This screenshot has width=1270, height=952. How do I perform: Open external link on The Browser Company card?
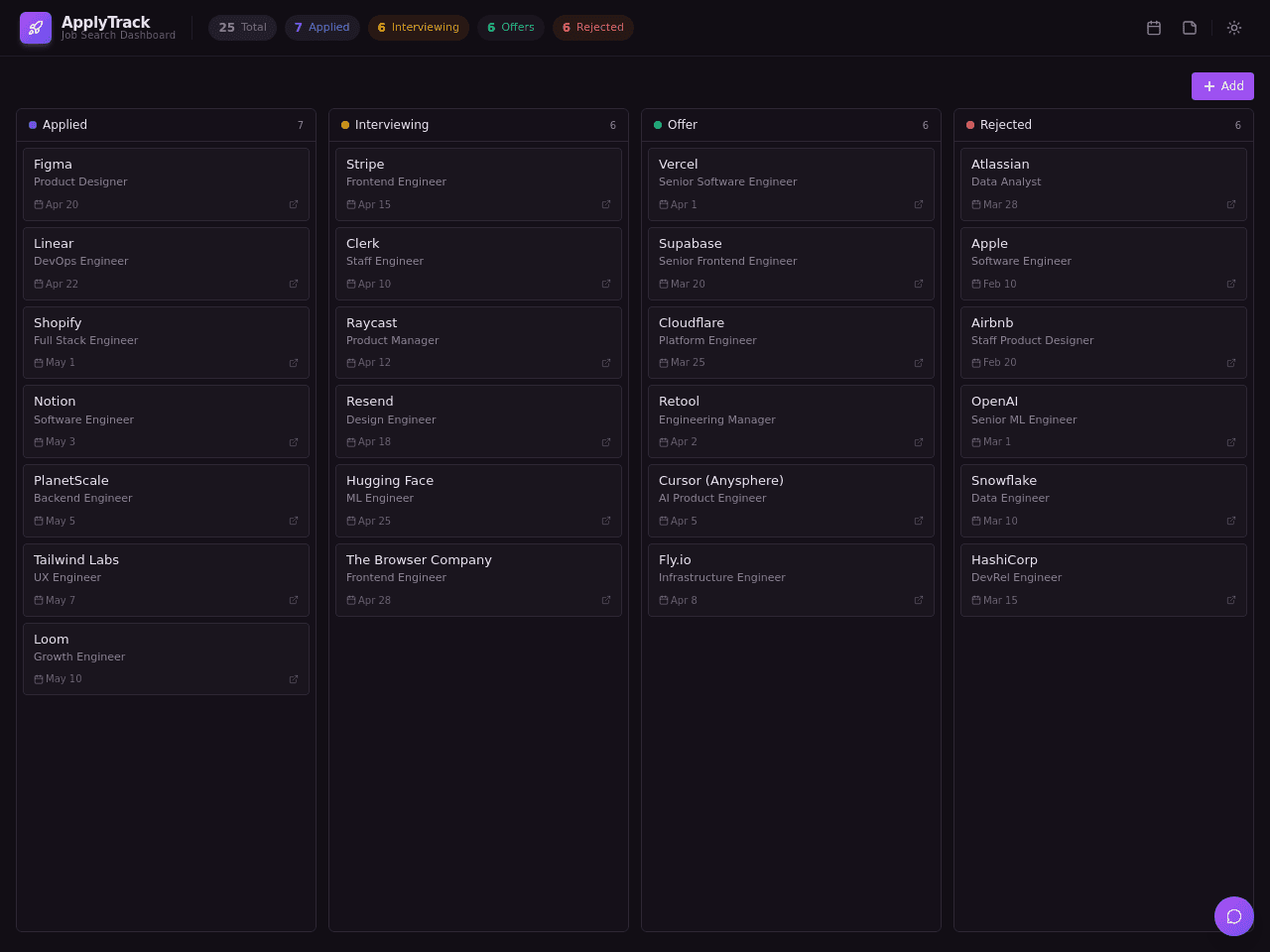[606, 600]
